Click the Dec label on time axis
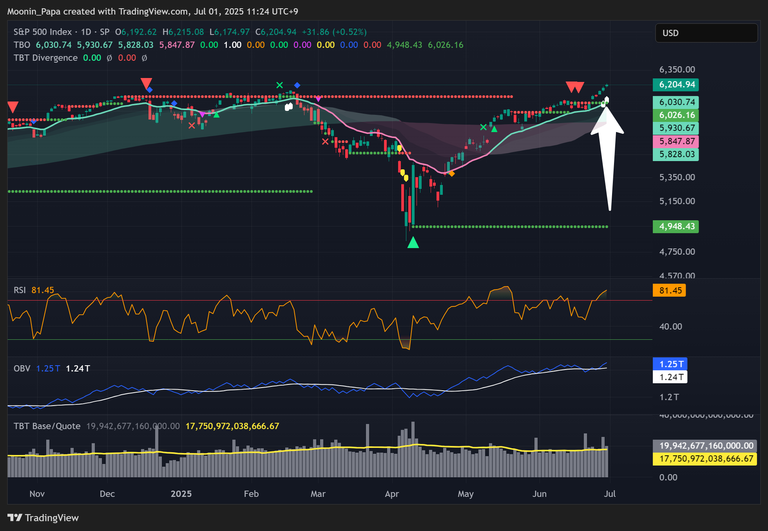768x531 pixels. coord(107,494)
